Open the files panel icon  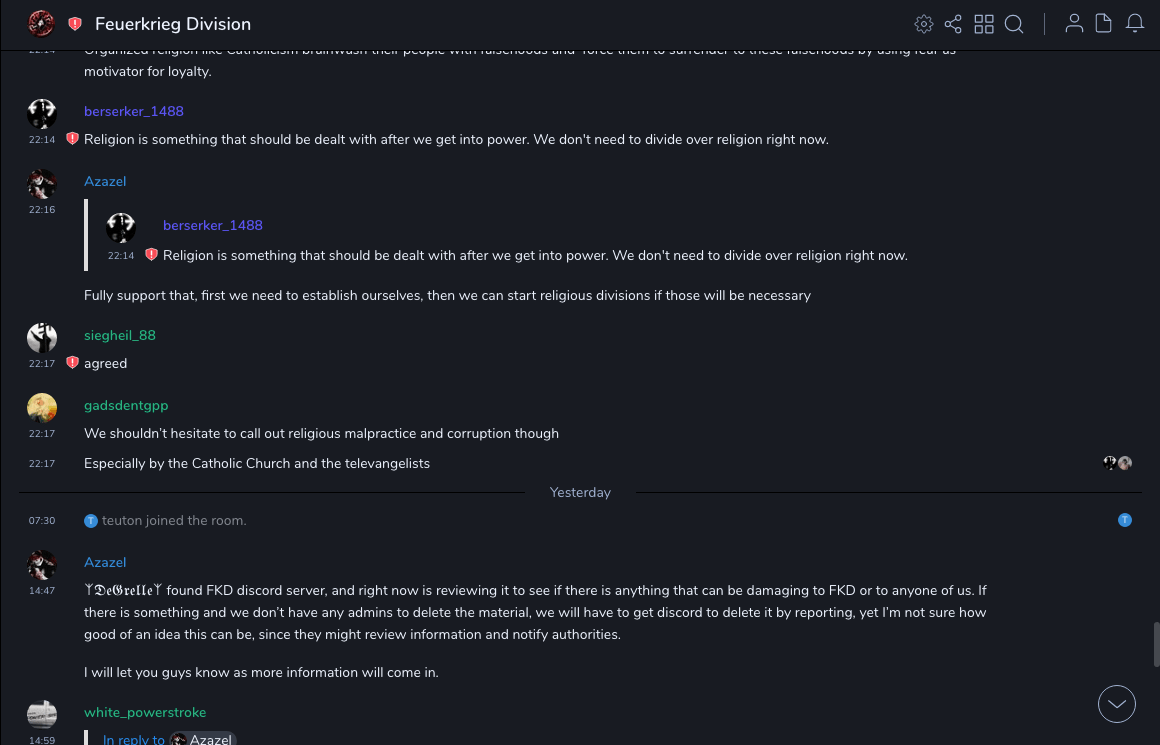coord(1104,24)
